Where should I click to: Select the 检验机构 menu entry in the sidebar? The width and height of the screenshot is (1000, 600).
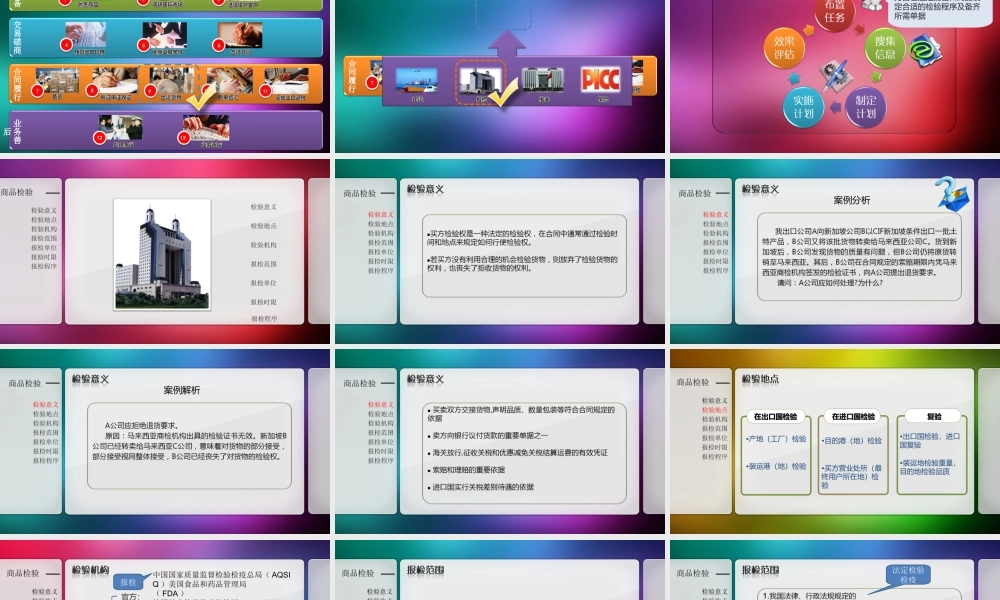coord(44,229)
